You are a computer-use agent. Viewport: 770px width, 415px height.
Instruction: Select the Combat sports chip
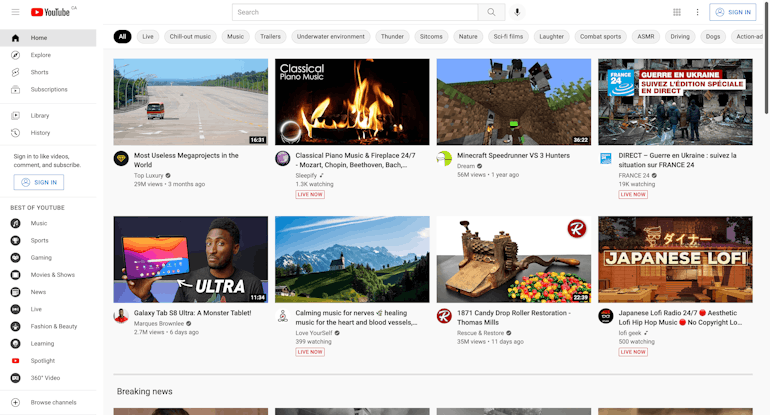tap(600, 36)
